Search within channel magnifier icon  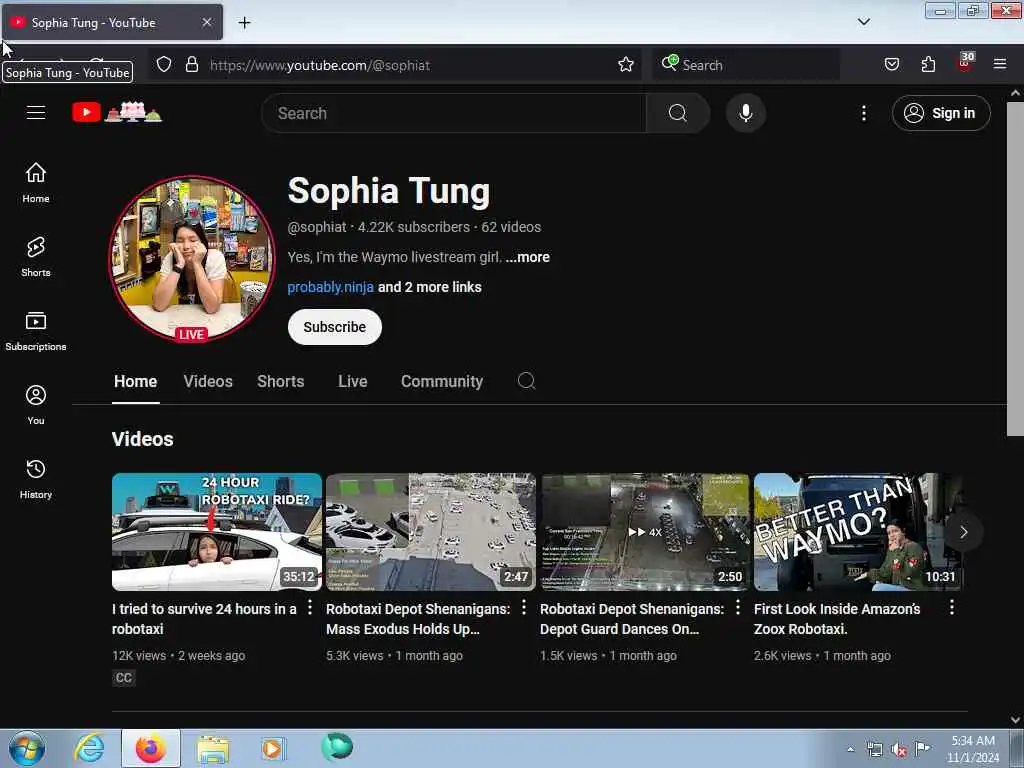point(526,381)
